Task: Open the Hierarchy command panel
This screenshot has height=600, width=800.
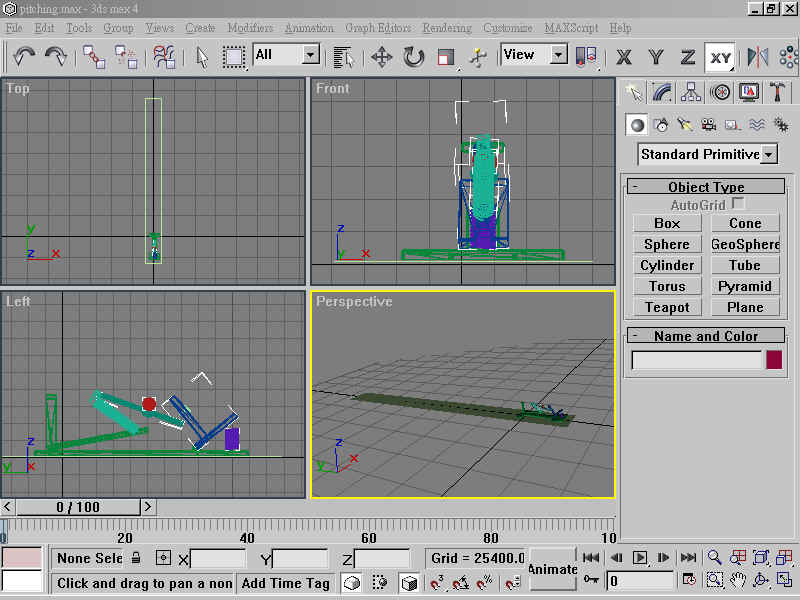Action: (691, 92)
